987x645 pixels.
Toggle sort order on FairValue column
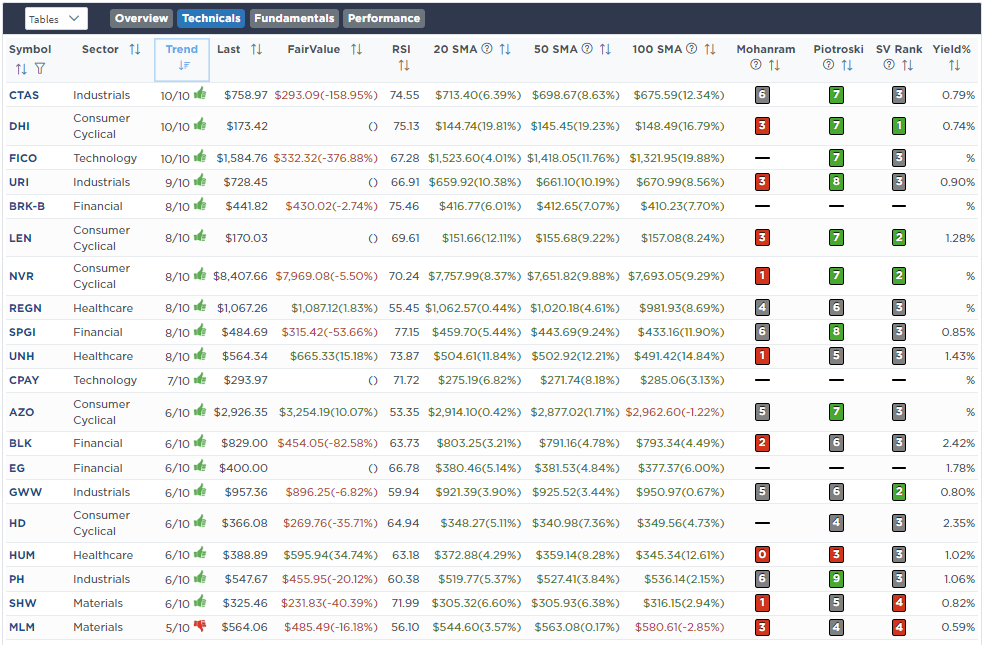356,49
